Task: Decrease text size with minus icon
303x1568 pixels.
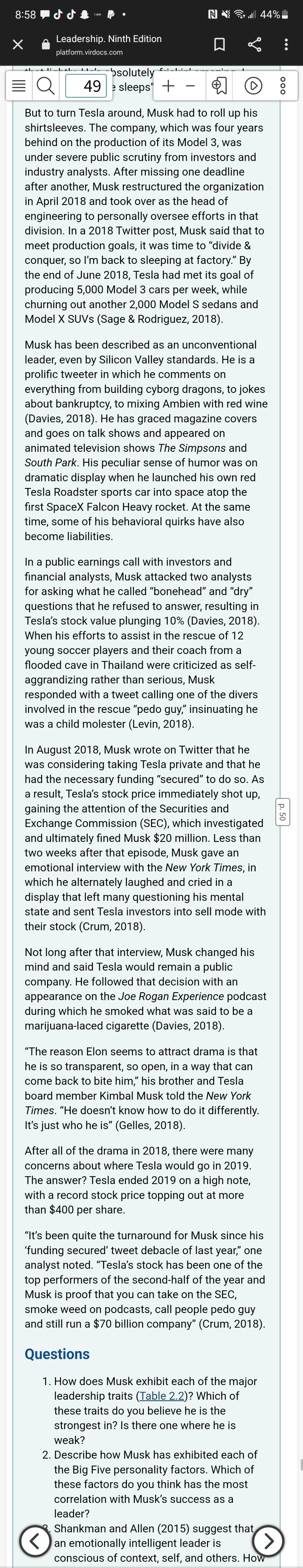Action: (x=190, y=86)
